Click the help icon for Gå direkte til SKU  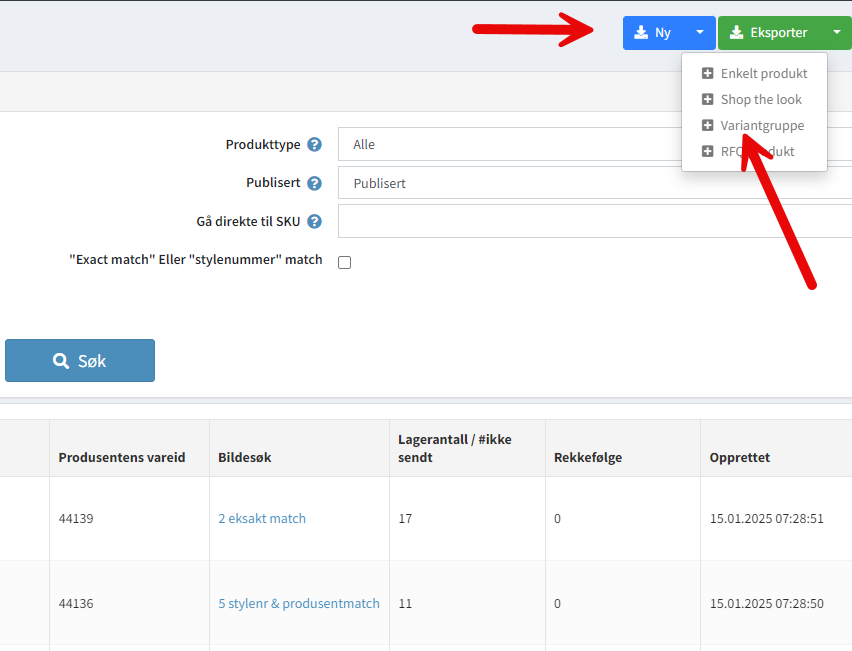pos(314,222)
